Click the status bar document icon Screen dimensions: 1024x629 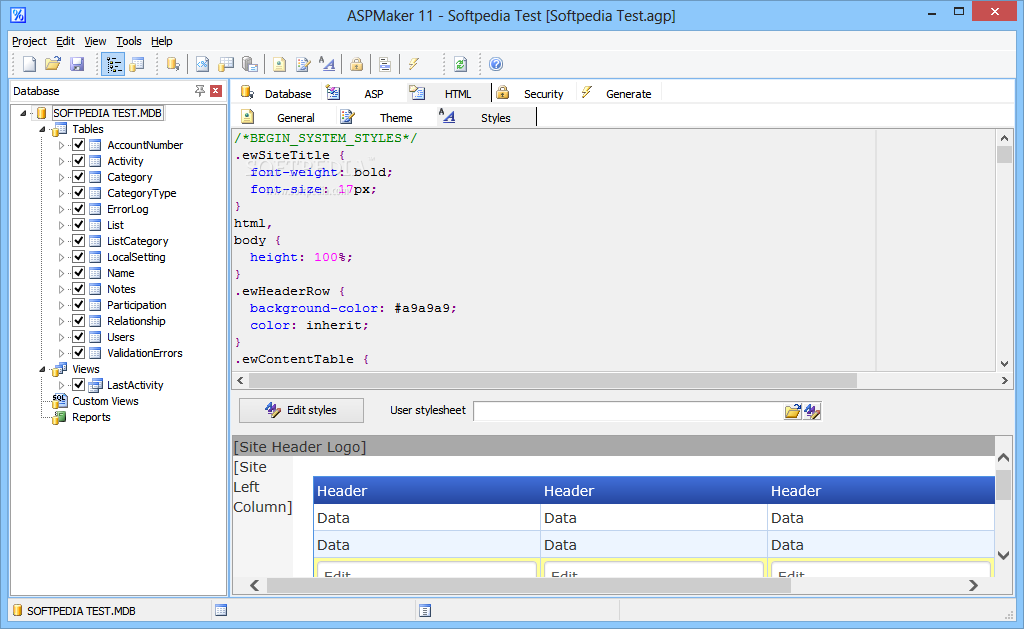tap(425, 611)
